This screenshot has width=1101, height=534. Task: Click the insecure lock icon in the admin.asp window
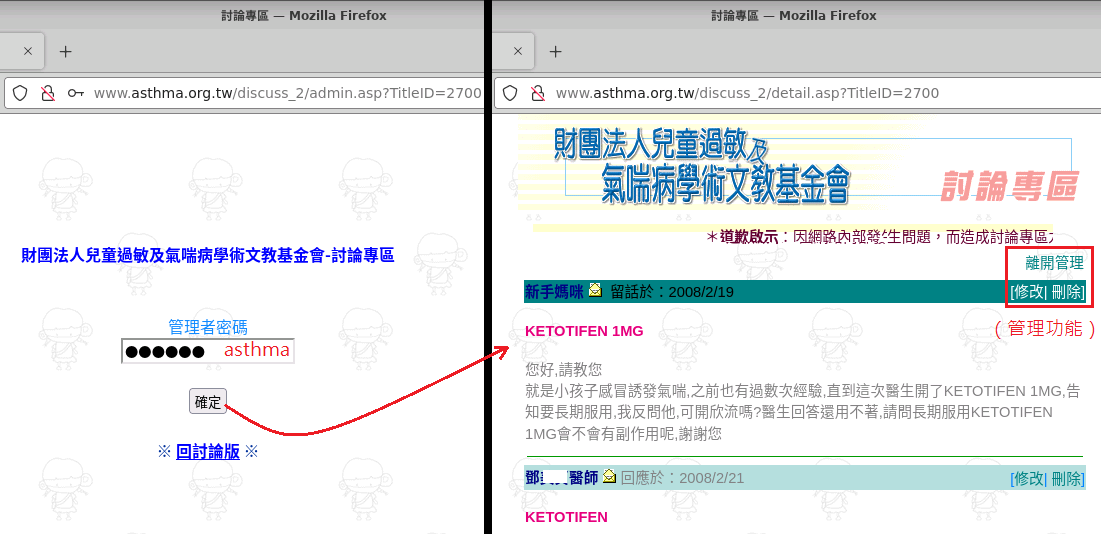47,93
